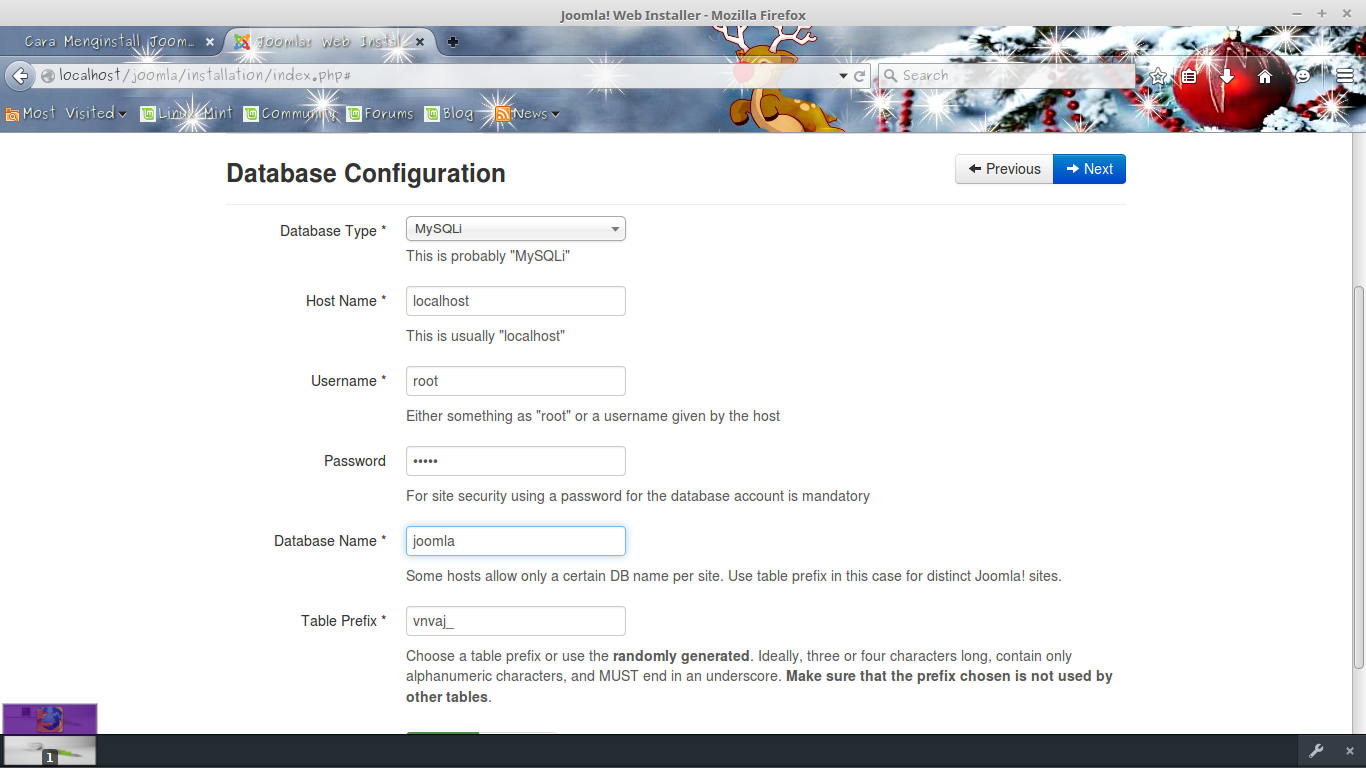Proceed with the Next button
This screenshot has height=768, width=1366.
click(x=1089, y=169)
